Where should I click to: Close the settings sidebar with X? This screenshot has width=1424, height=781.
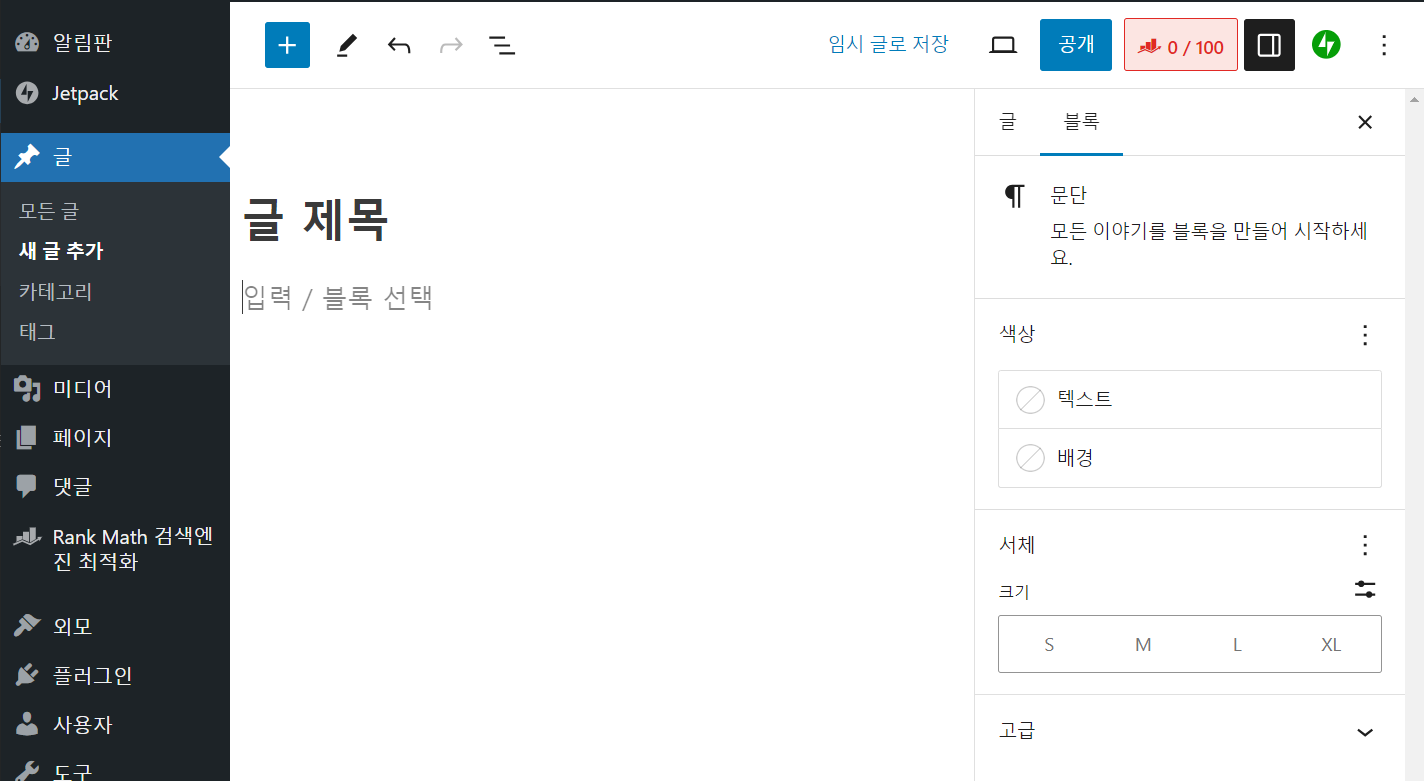[1365, 122]
